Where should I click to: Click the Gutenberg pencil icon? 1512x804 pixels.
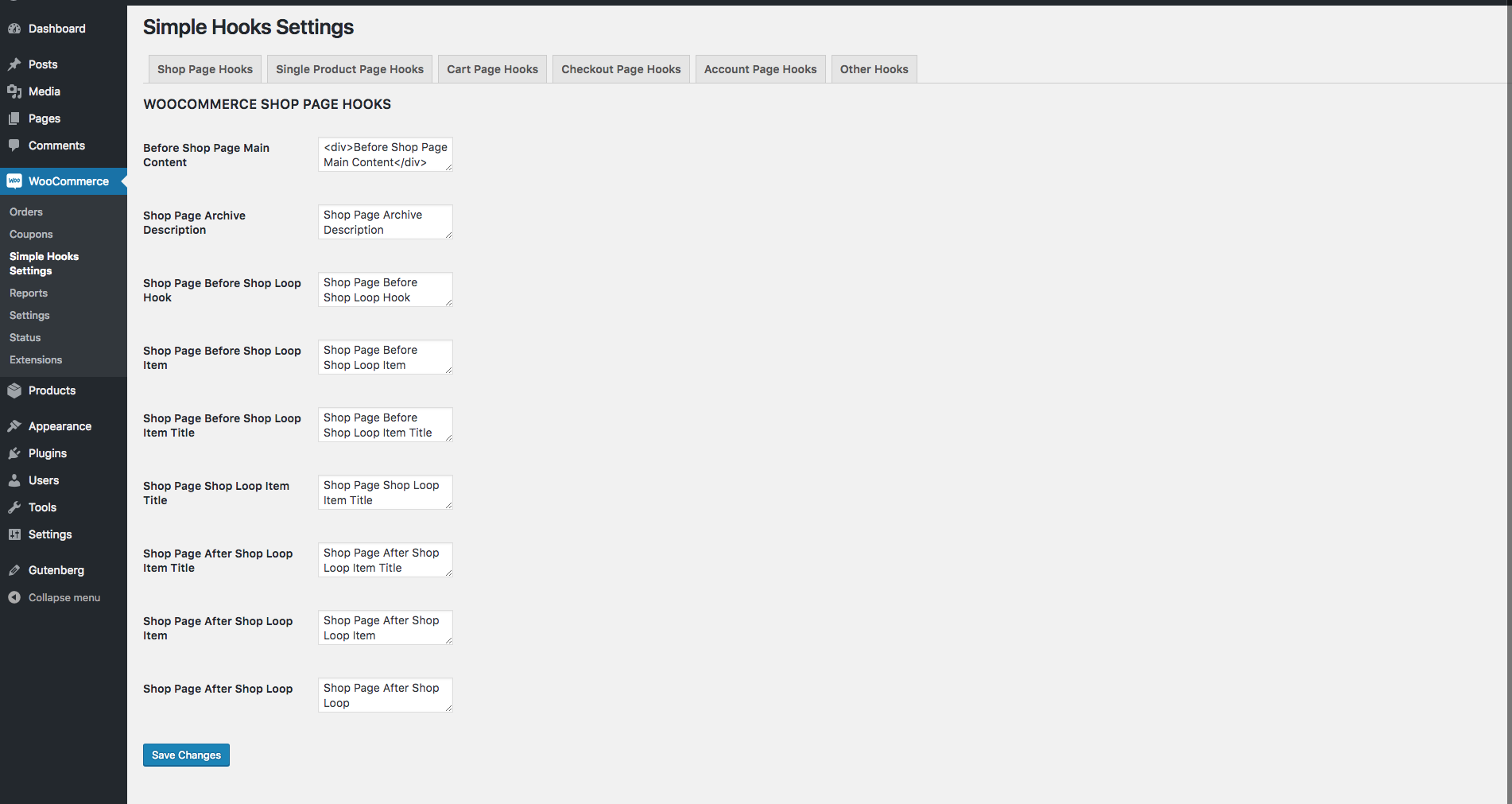click(x=14, y=570)
